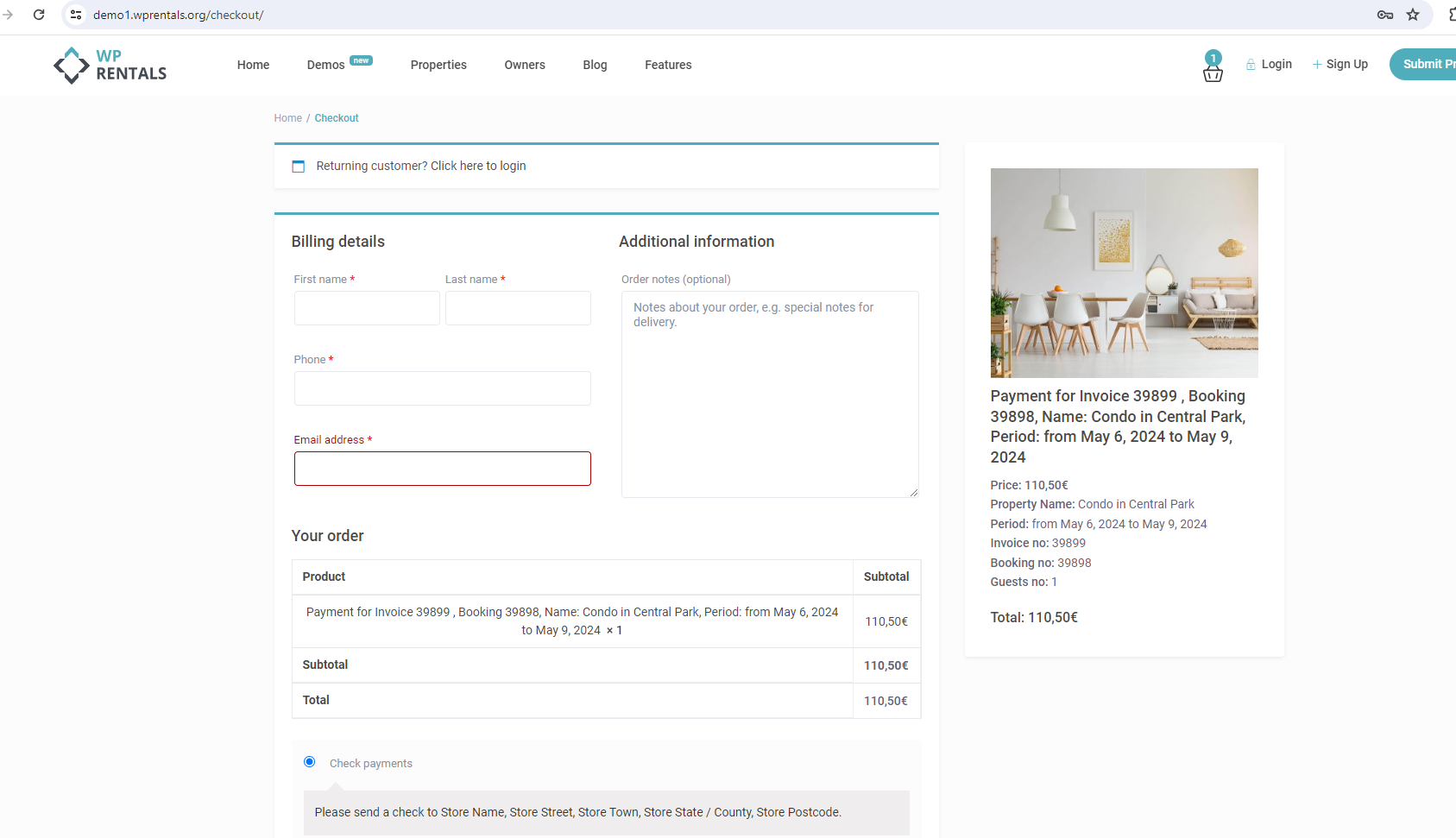Click the Additional information heading
Image resolution: width=1456 pixels, height=838 pixels.
(696, 242)
